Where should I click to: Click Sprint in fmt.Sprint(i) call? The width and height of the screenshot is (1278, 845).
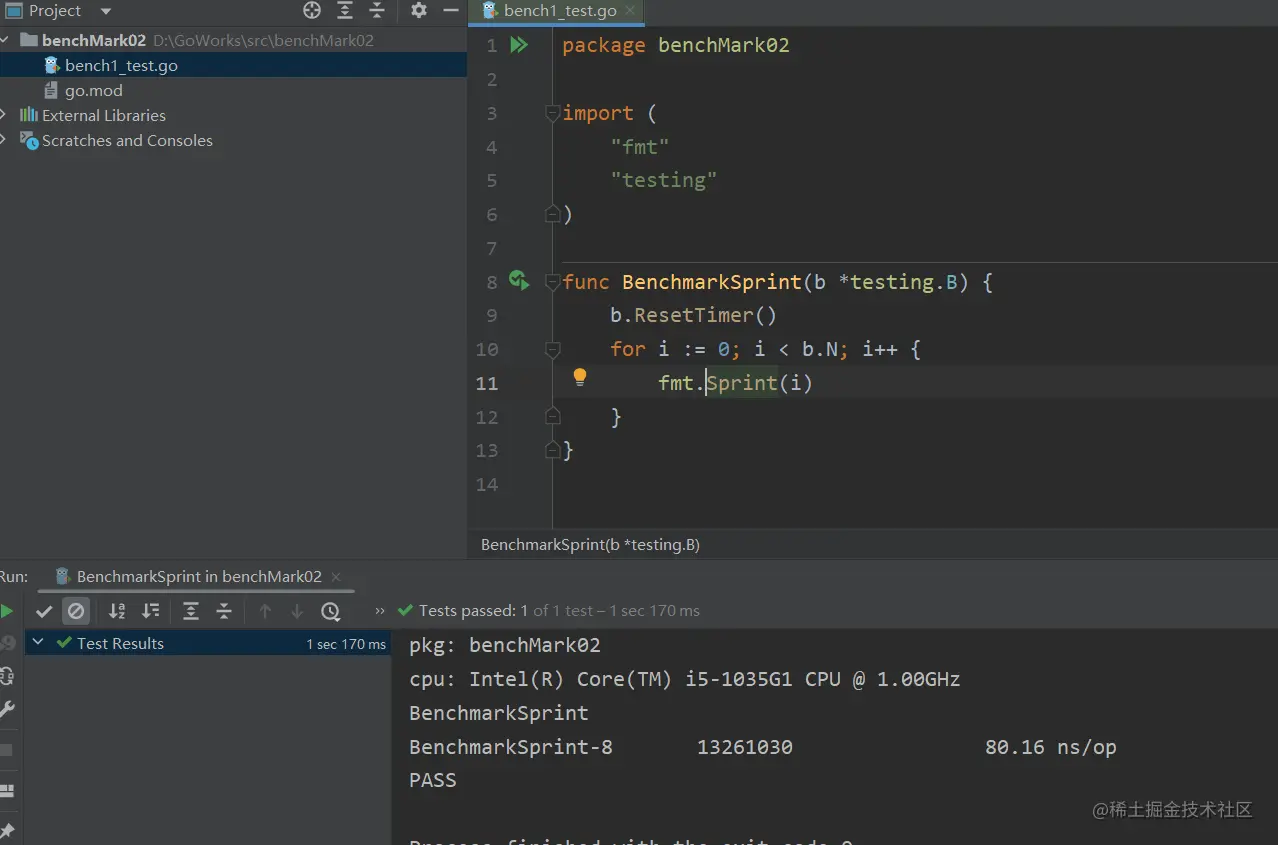pyautogui.click(x=742, y=382)
